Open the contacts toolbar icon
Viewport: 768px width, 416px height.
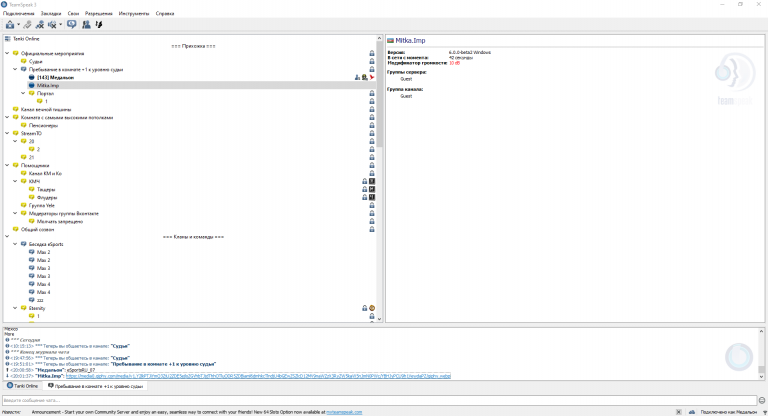[86, 24]
